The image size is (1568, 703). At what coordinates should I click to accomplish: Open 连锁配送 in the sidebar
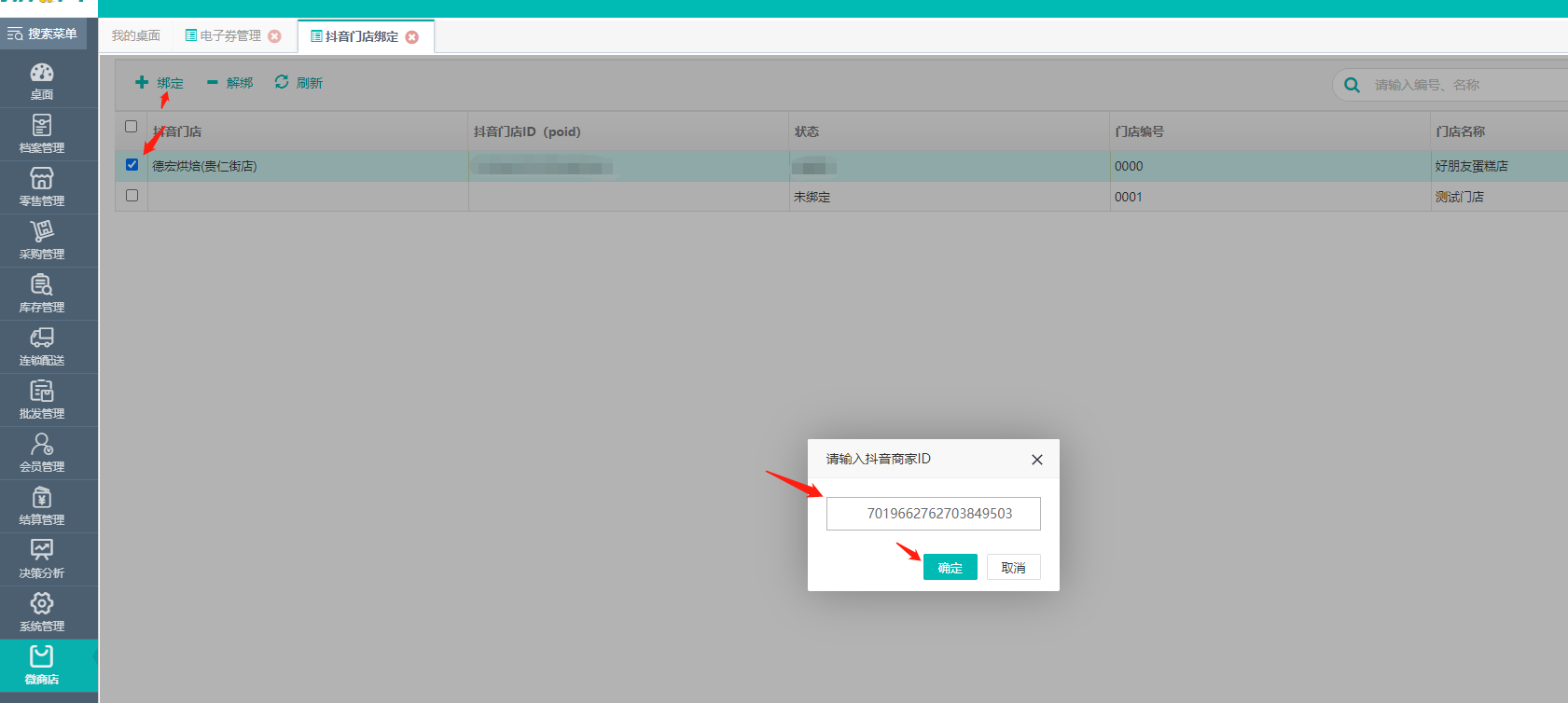click(x=42, y=347)
